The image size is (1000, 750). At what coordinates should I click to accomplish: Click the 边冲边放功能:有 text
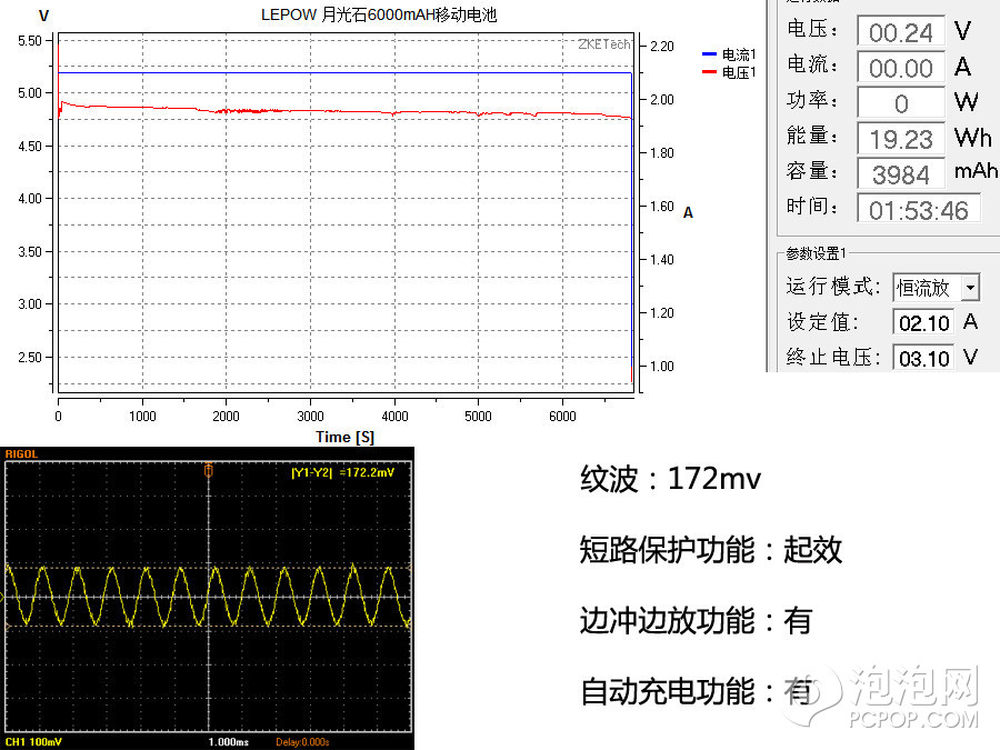(x=696, y=621)
